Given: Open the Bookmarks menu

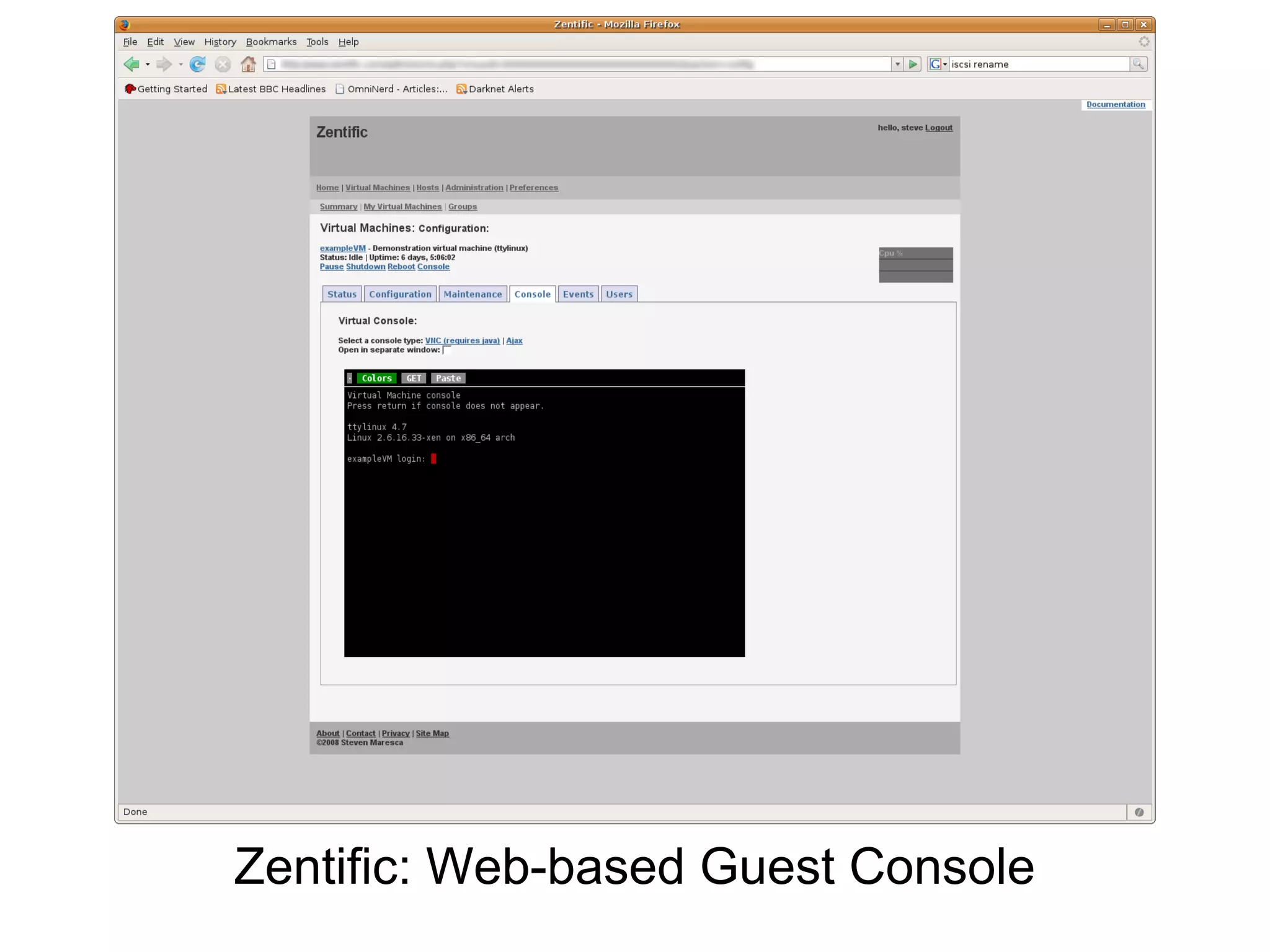Looking at the screenshot, I should (271, 42).
